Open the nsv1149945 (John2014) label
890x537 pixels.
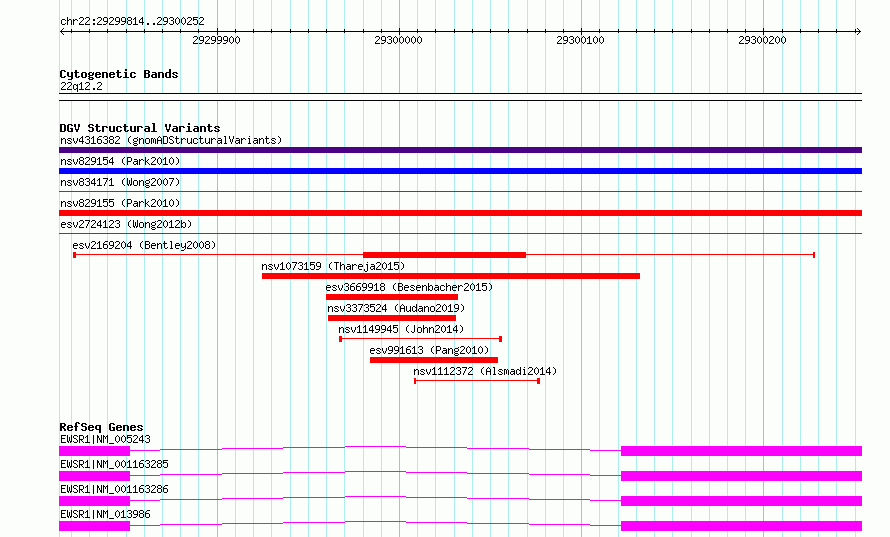[401, 329]
